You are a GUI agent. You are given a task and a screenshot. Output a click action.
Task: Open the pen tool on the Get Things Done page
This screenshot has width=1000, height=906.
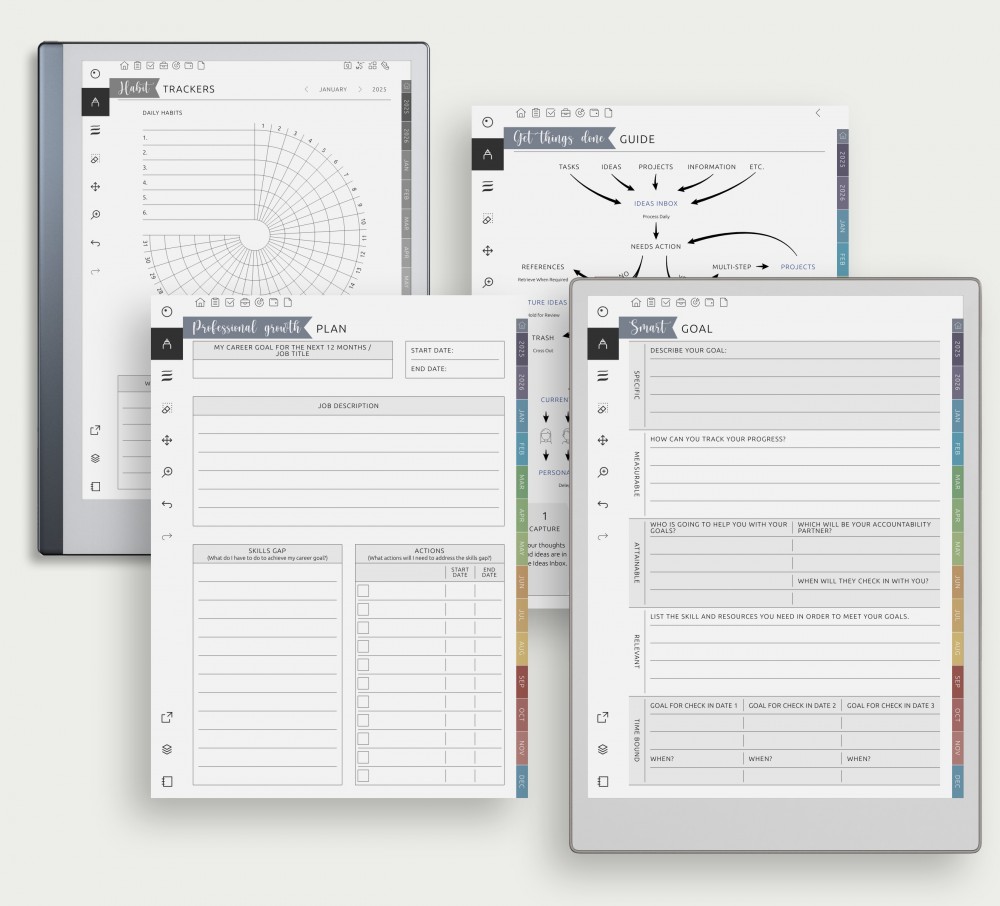click(x=487, y=154)
